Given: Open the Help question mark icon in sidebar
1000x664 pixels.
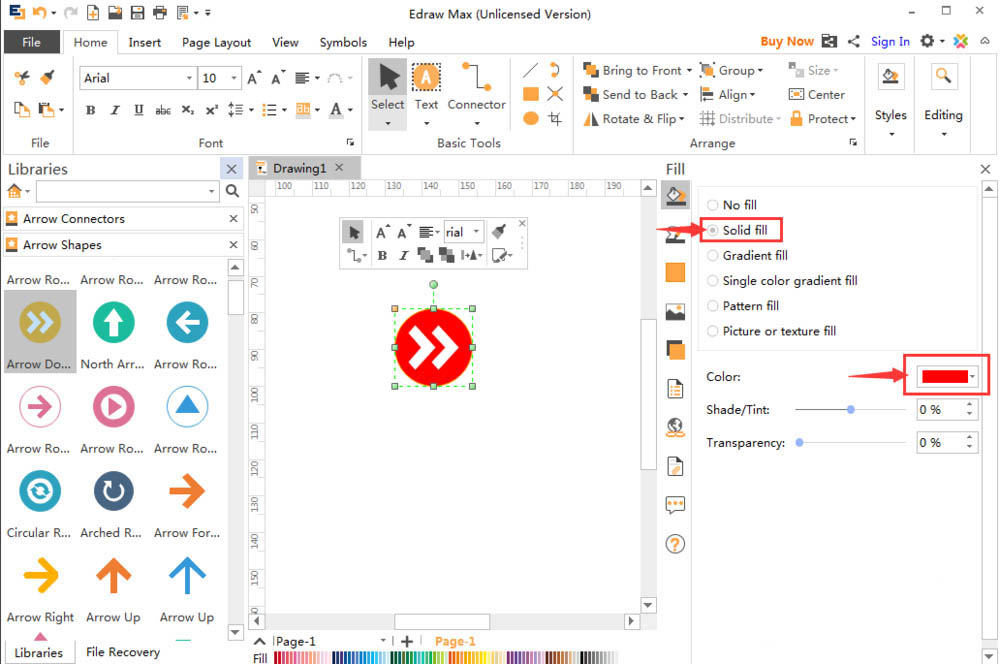Looking at the screenshot, I should [x=675, y=544].
